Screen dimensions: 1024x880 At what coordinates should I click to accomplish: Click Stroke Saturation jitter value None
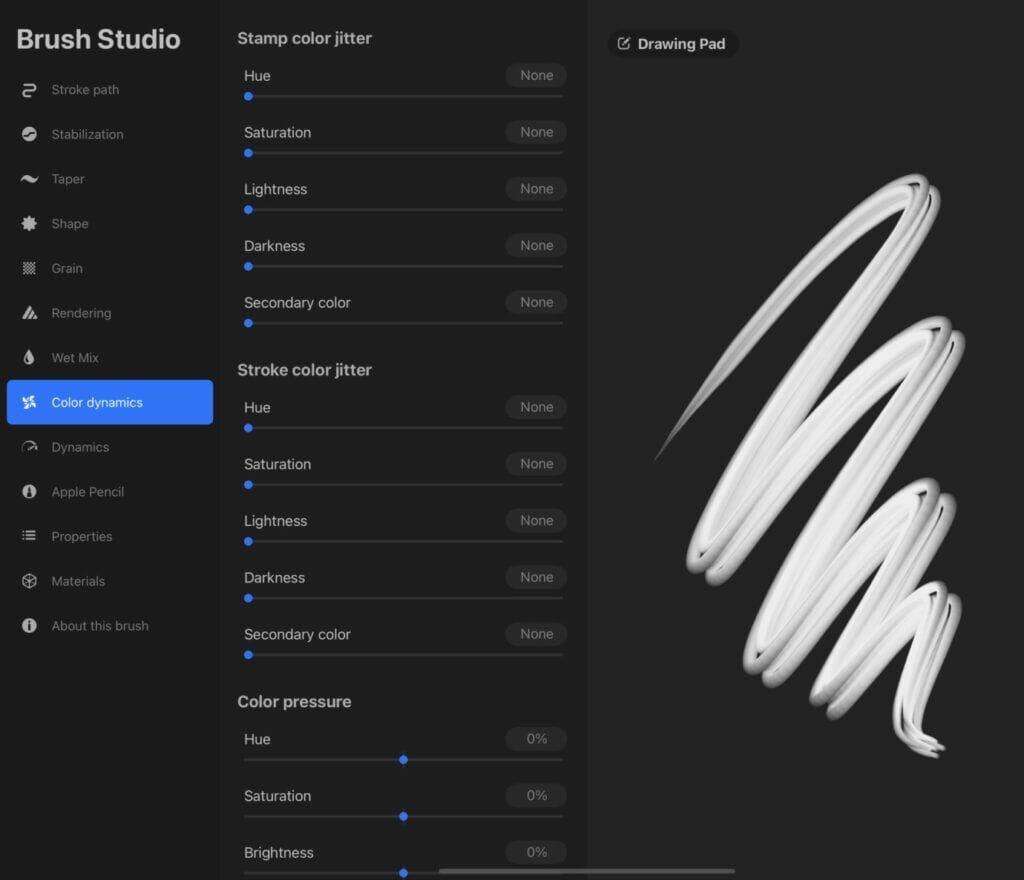pyautogui.click(x=536, y=464)
